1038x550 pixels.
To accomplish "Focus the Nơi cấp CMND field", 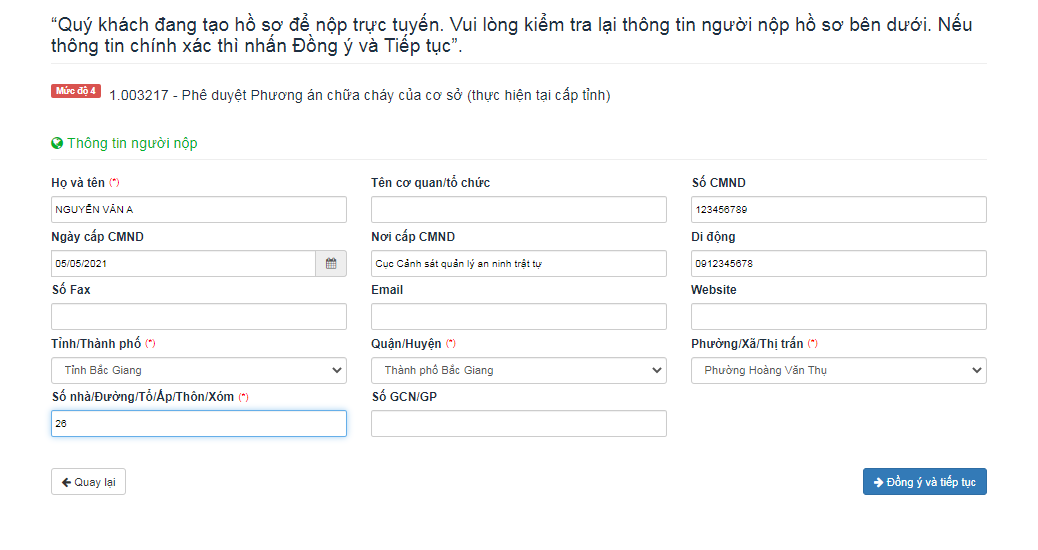I will (518, 263).
